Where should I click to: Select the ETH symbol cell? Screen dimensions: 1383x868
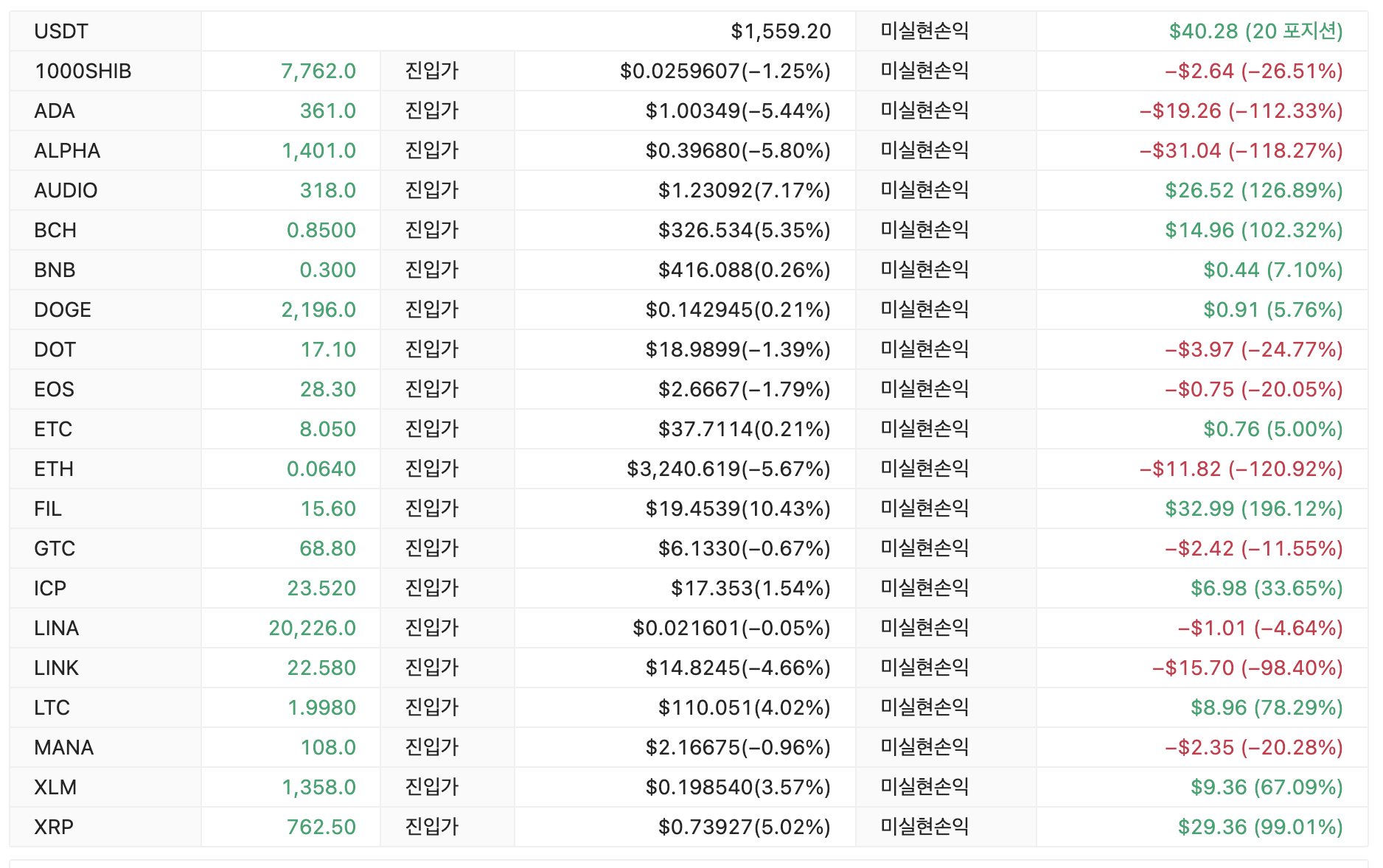pyautogui.click(x=105, y=469)
